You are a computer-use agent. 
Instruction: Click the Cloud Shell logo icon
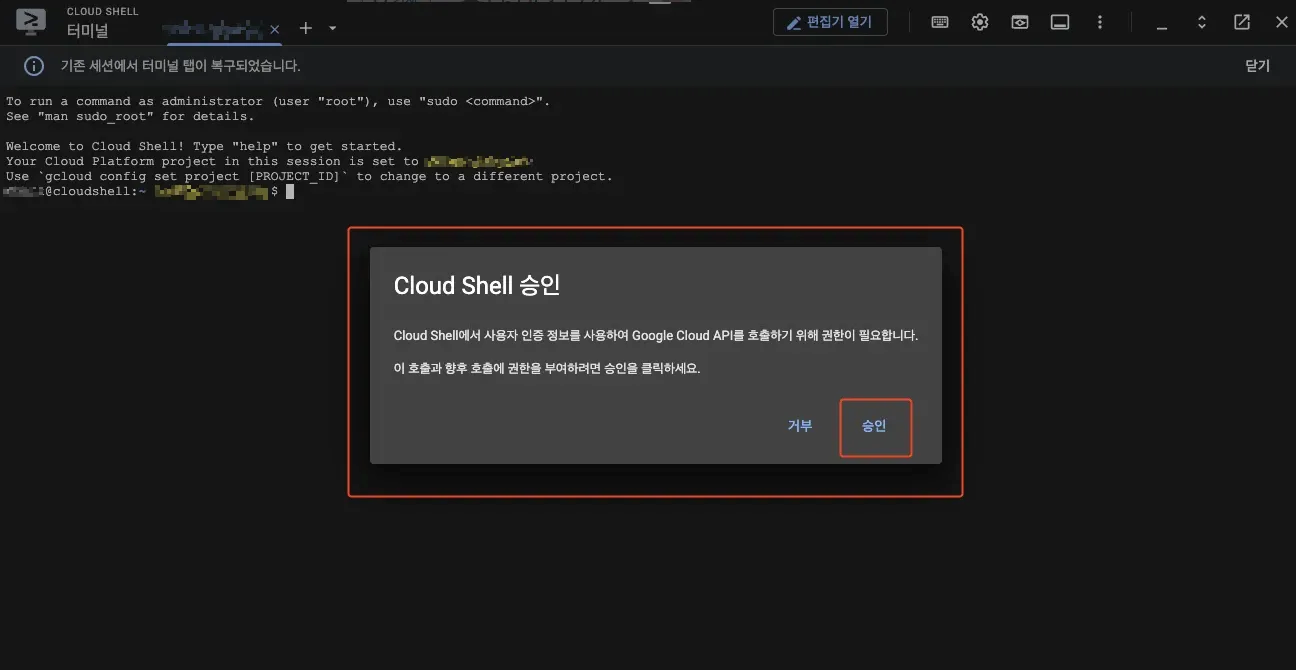point(31,22)
